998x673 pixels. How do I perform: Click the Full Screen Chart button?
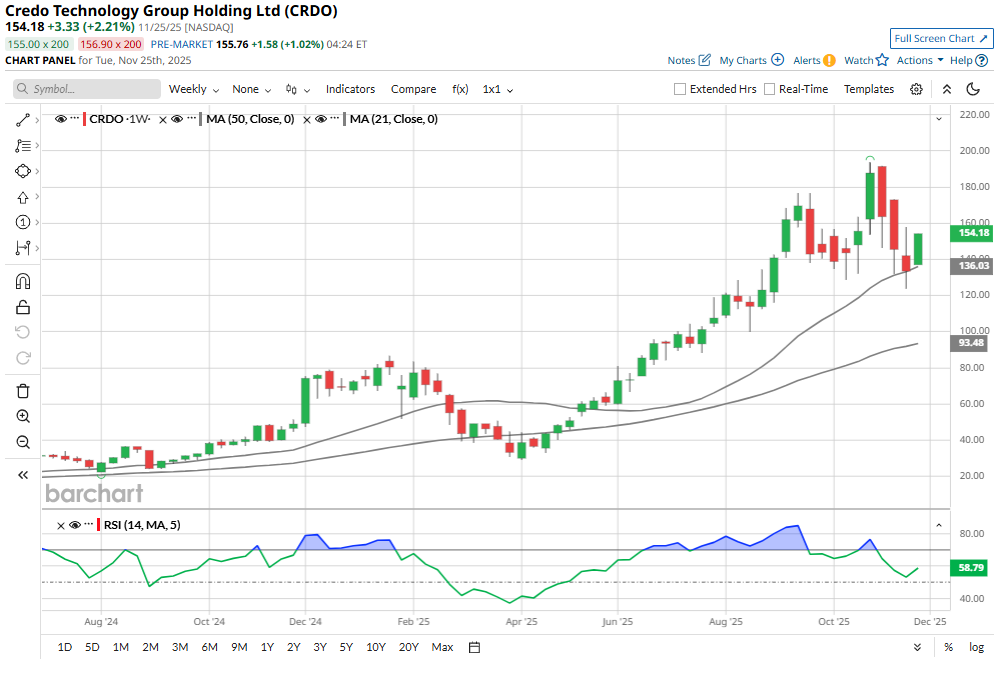click(x=941, y=38)
